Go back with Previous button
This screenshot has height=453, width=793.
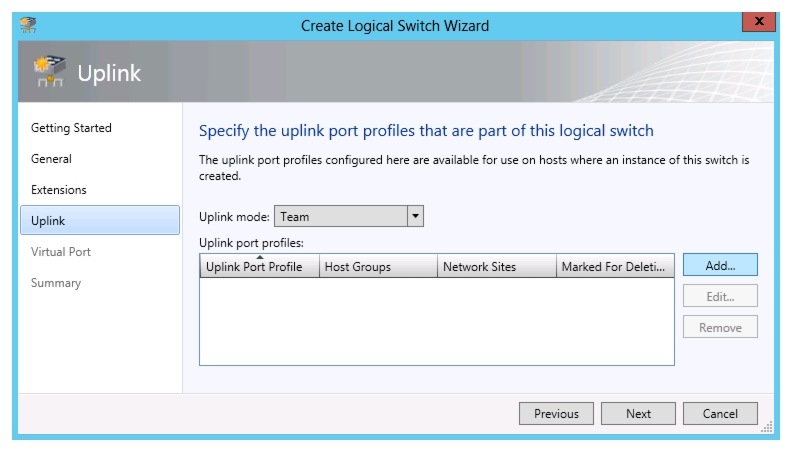[556, 414]
